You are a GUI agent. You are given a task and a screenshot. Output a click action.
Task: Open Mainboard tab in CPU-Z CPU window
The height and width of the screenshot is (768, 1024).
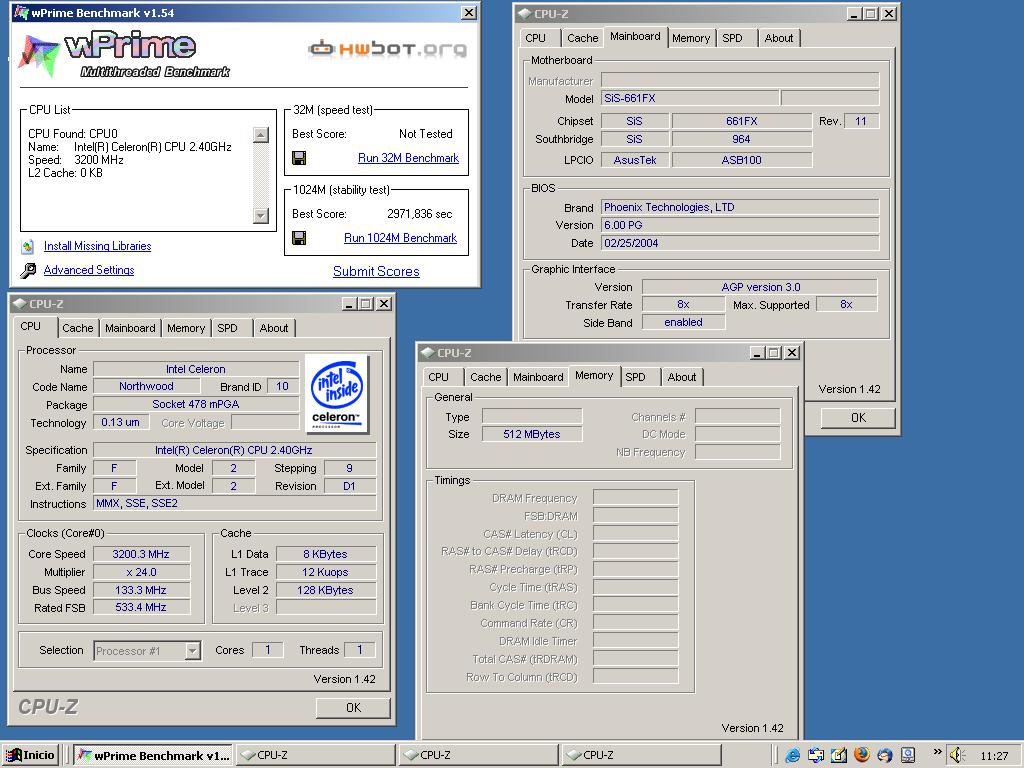130,328
